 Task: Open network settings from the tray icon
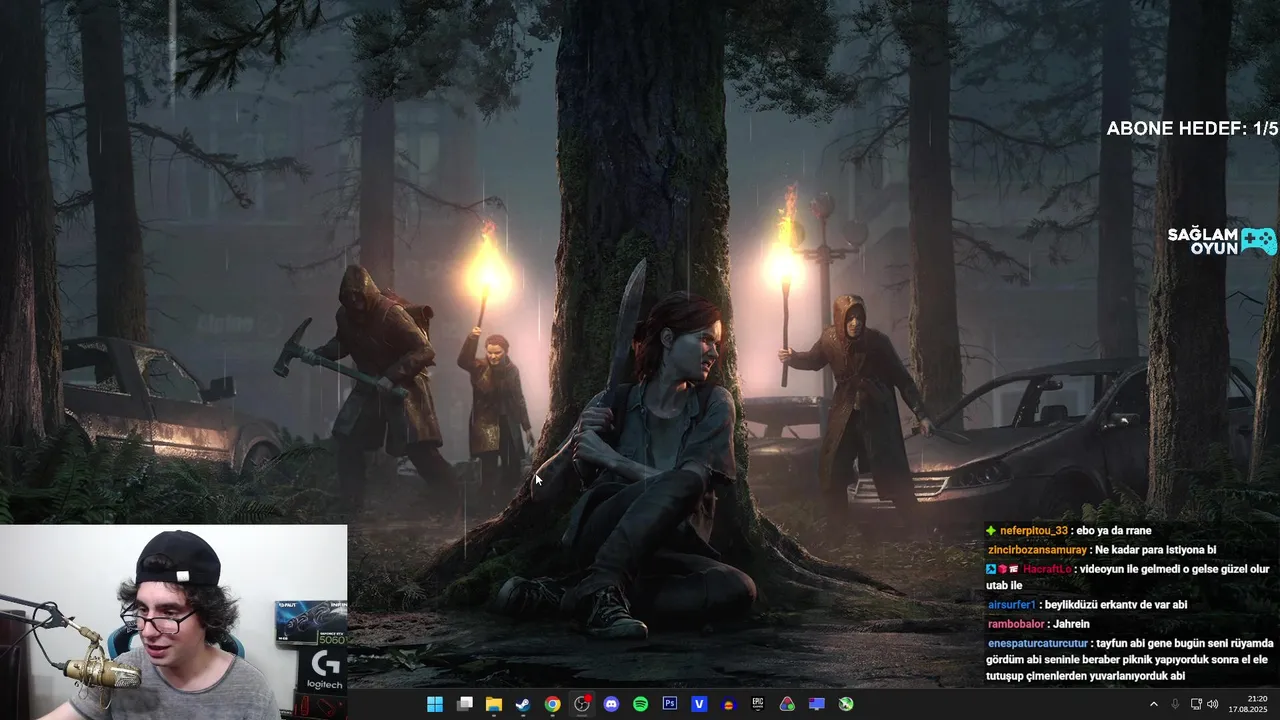(x=1197, y=704)
